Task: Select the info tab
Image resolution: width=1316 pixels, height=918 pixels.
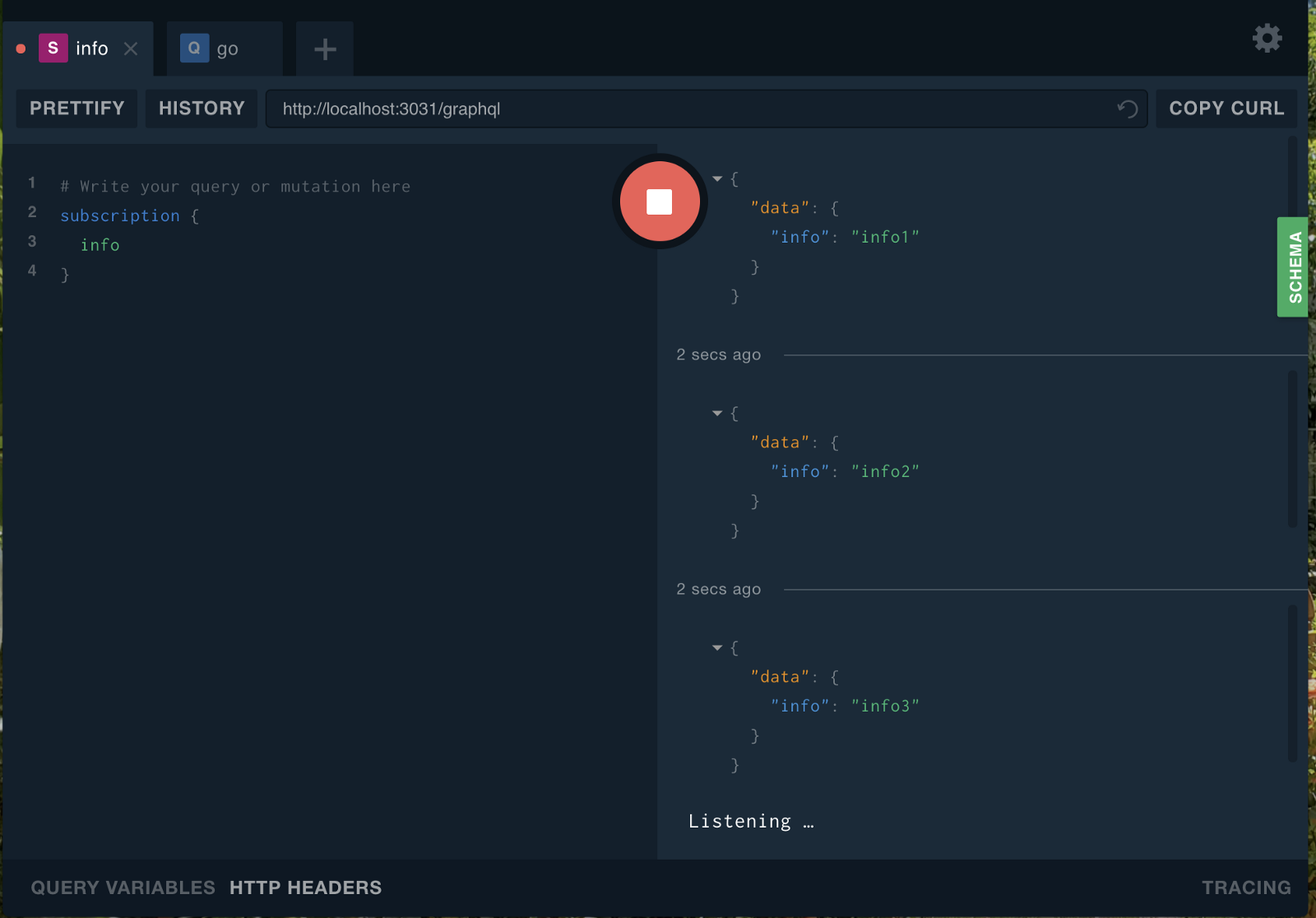Action: [91, 49]
